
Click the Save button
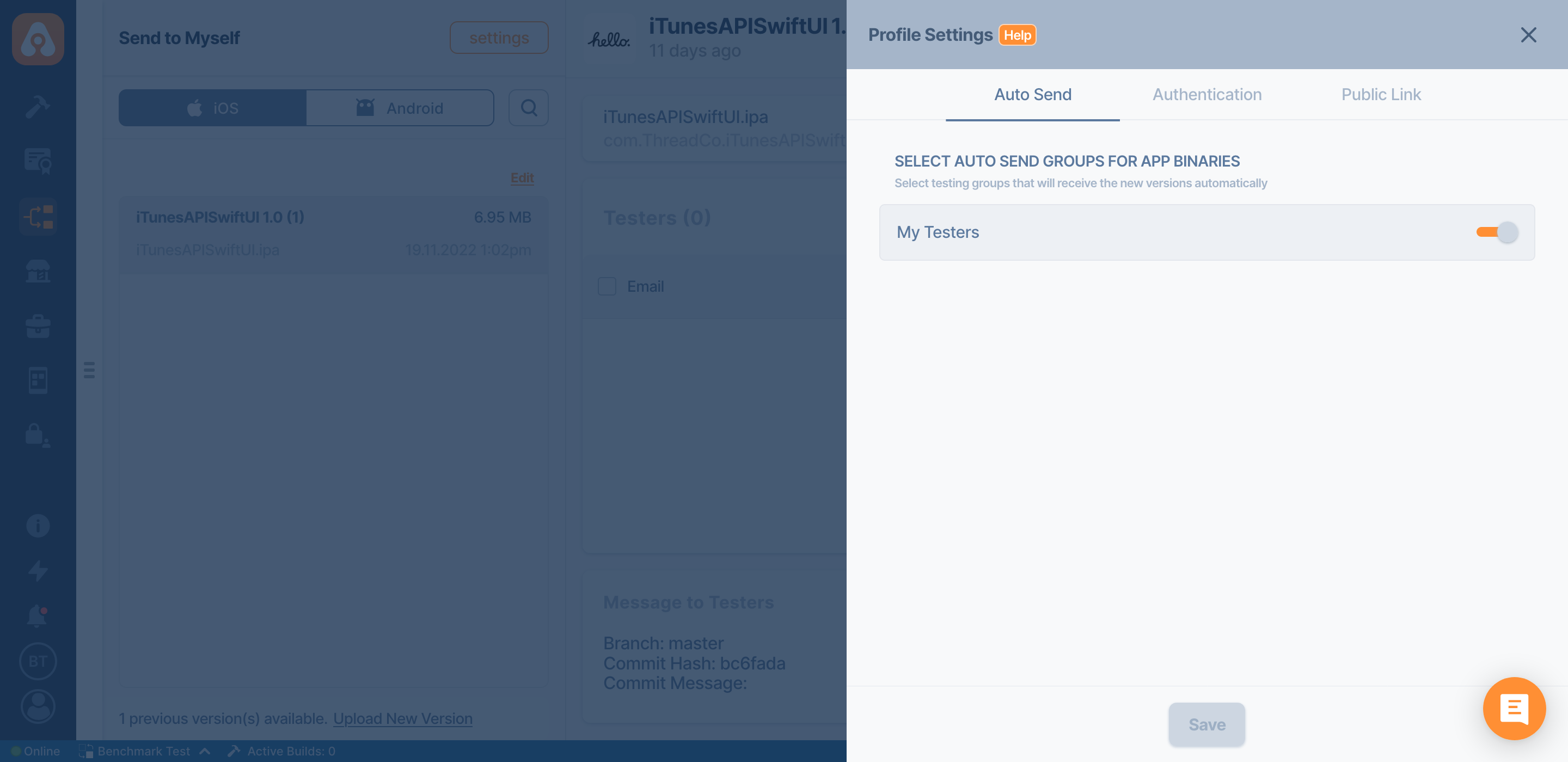tap(1206, 724)
